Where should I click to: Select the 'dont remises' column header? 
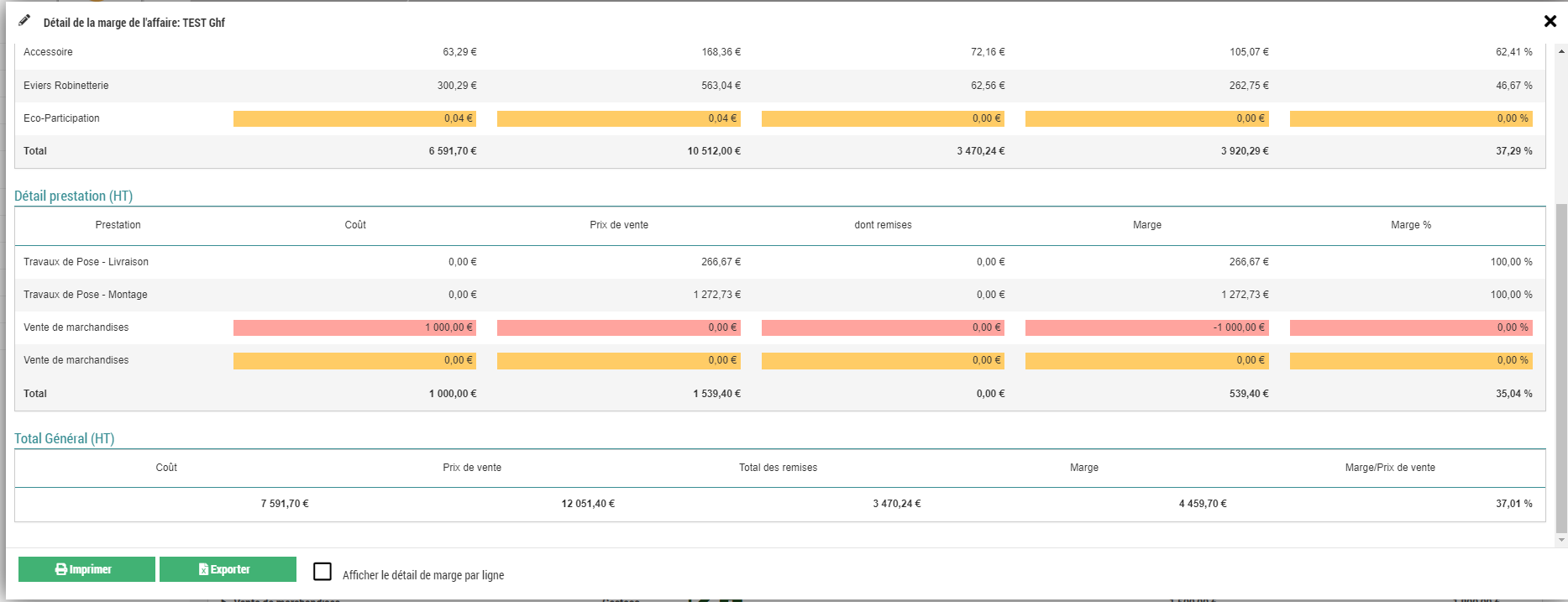883,225
